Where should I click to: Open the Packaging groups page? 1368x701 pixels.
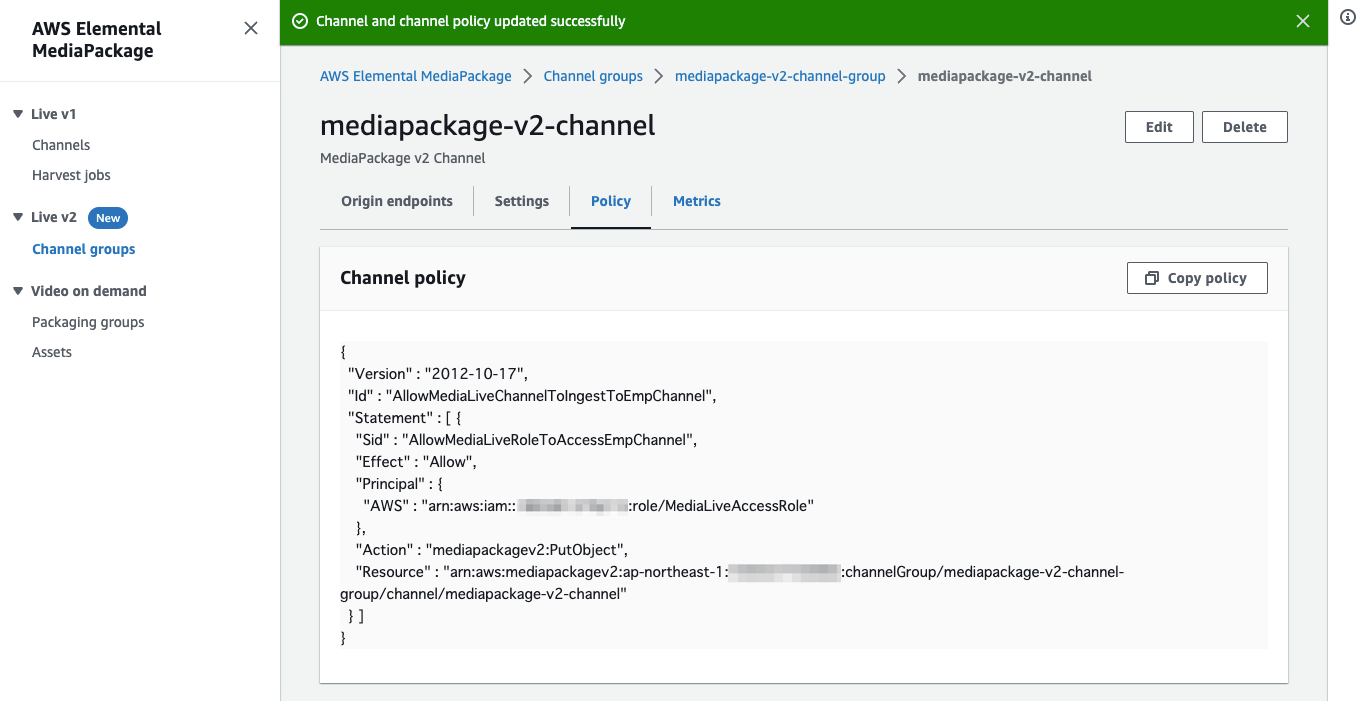[88, 322]
